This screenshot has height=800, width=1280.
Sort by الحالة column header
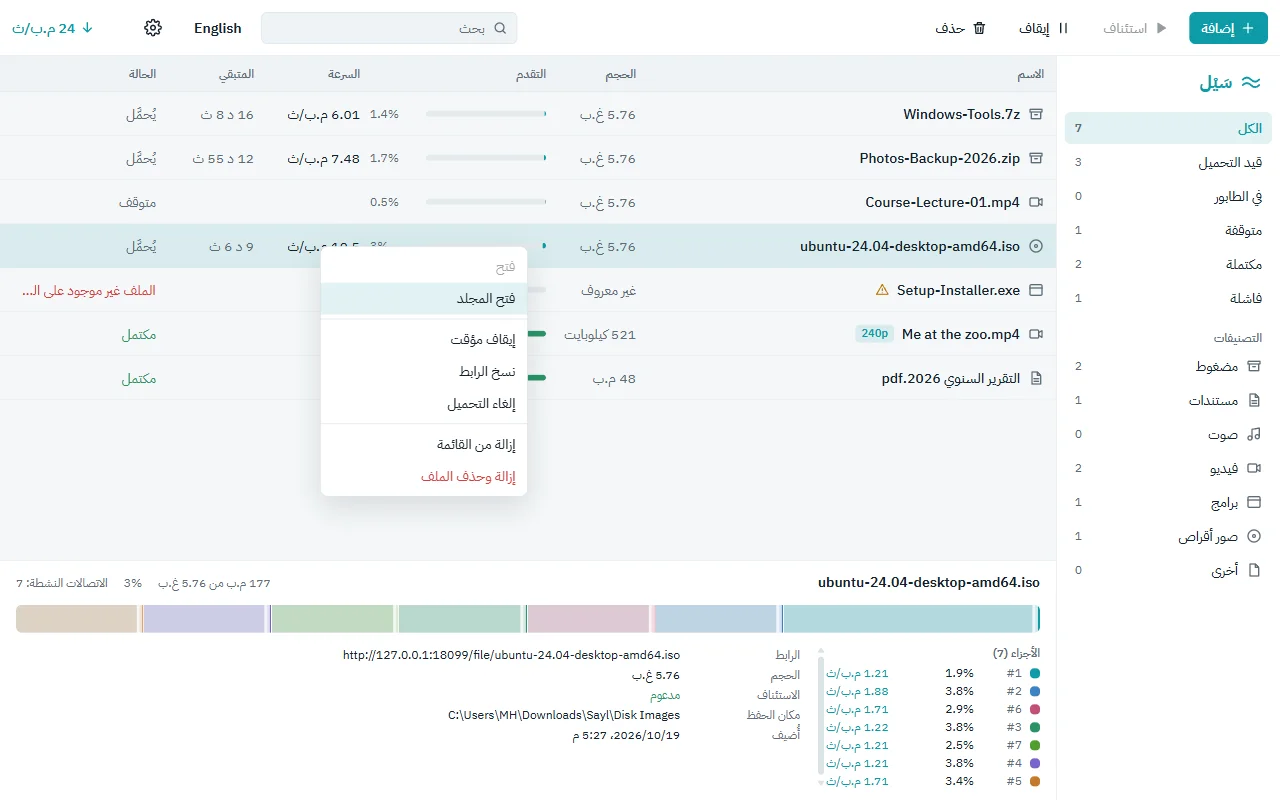click(x=142, y=74)
